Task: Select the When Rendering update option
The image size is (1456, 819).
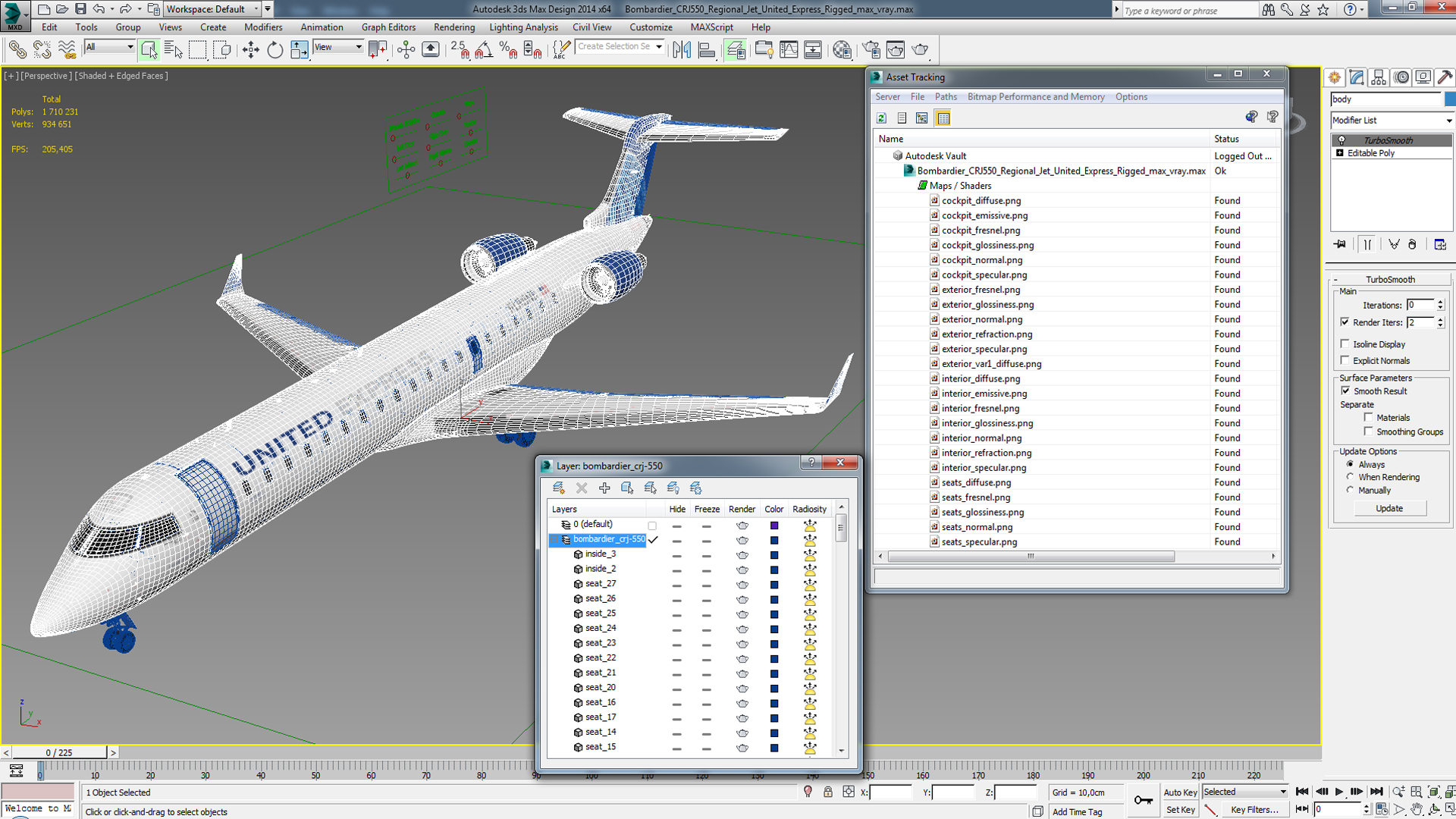Action: pos(1350,477)
